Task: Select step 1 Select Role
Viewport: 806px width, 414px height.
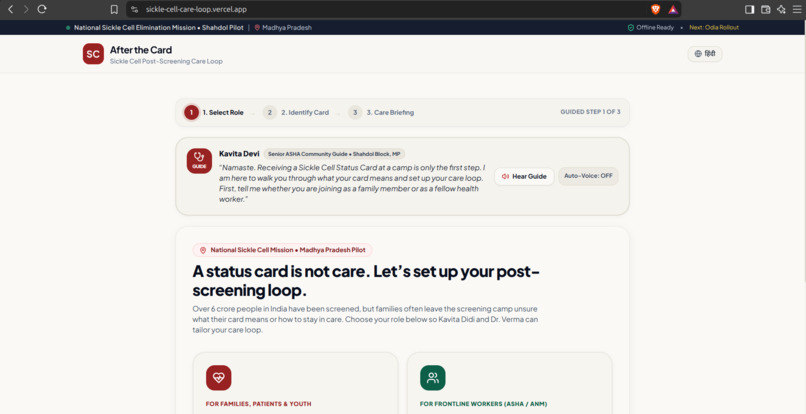Action: (214, 112)
